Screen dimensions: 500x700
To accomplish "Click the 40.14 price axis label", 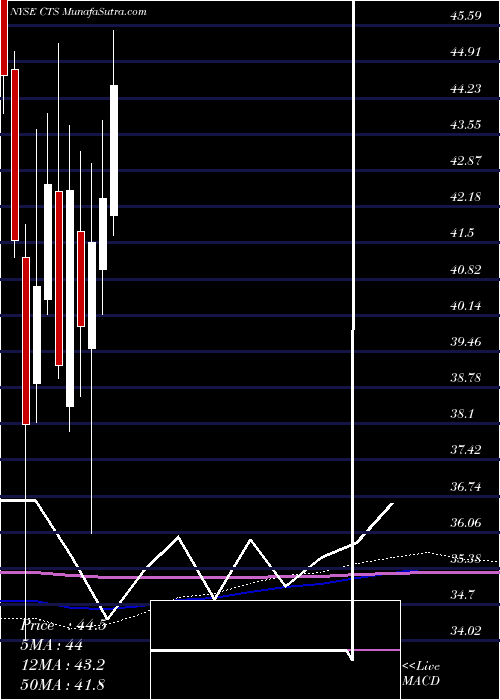I will tap(466, 305).
